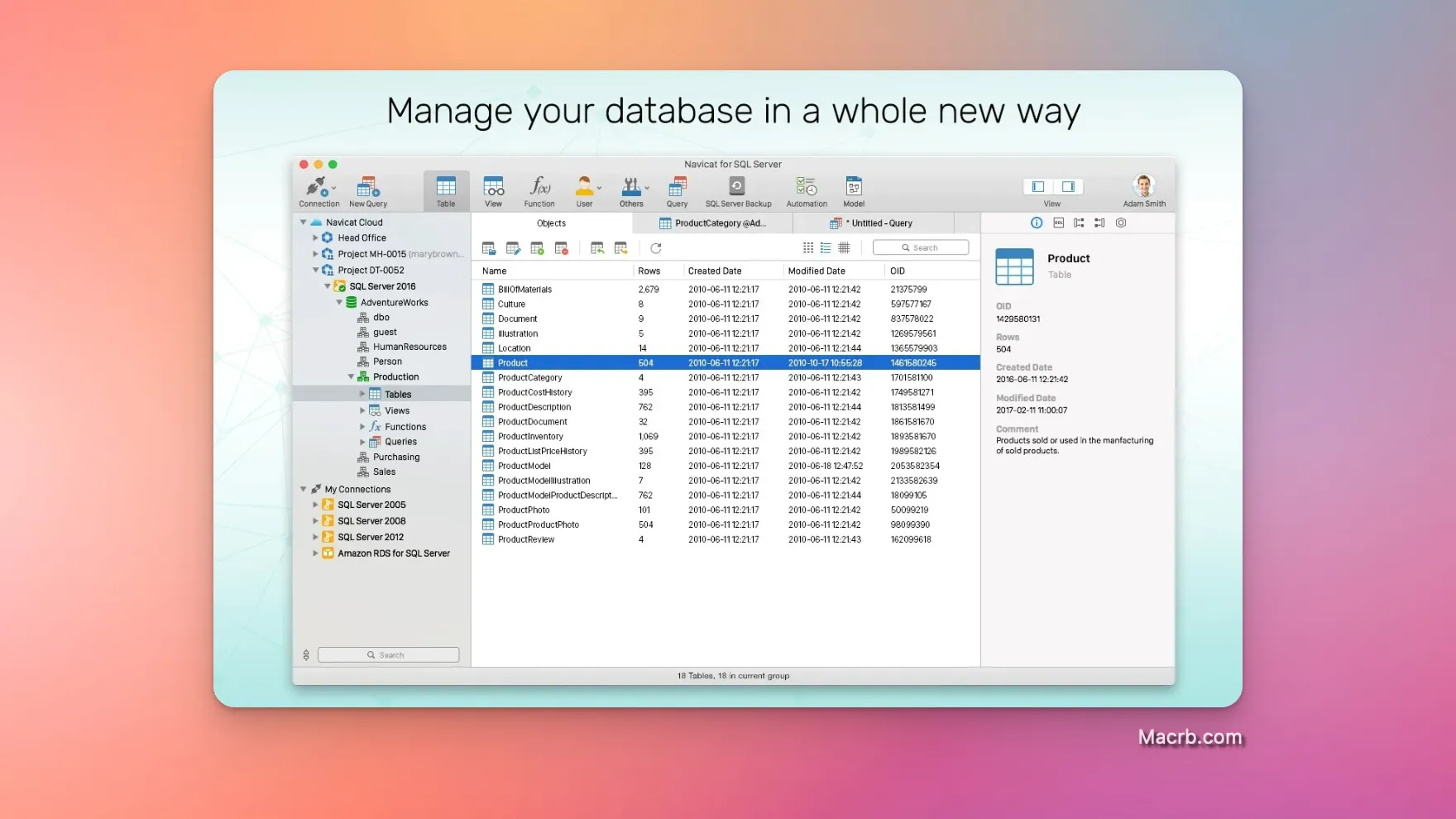Image resolution: width=1456 pixels, height=819 pixels.
Task: Click Adam Smith's profile avatar
Action: tap(1144, 186)
